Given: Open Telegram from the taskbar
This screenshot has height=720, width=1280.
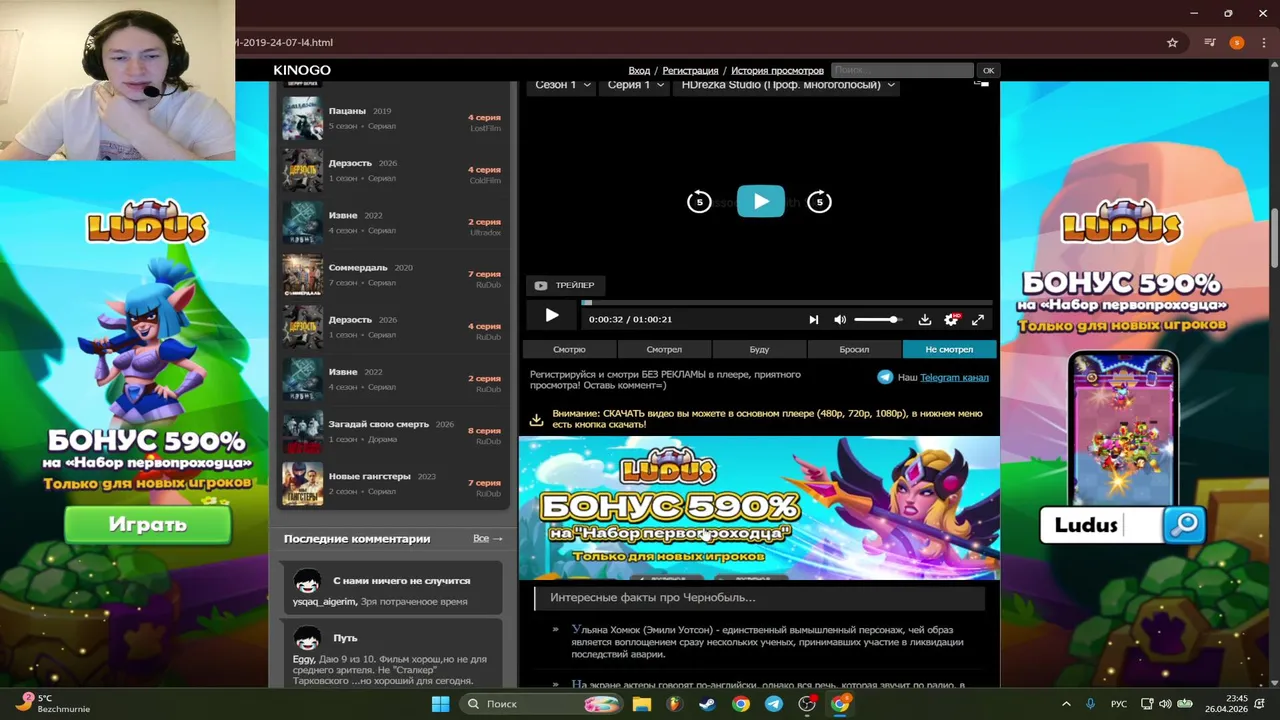Looking at the screenshot, I should click(774, 704).
